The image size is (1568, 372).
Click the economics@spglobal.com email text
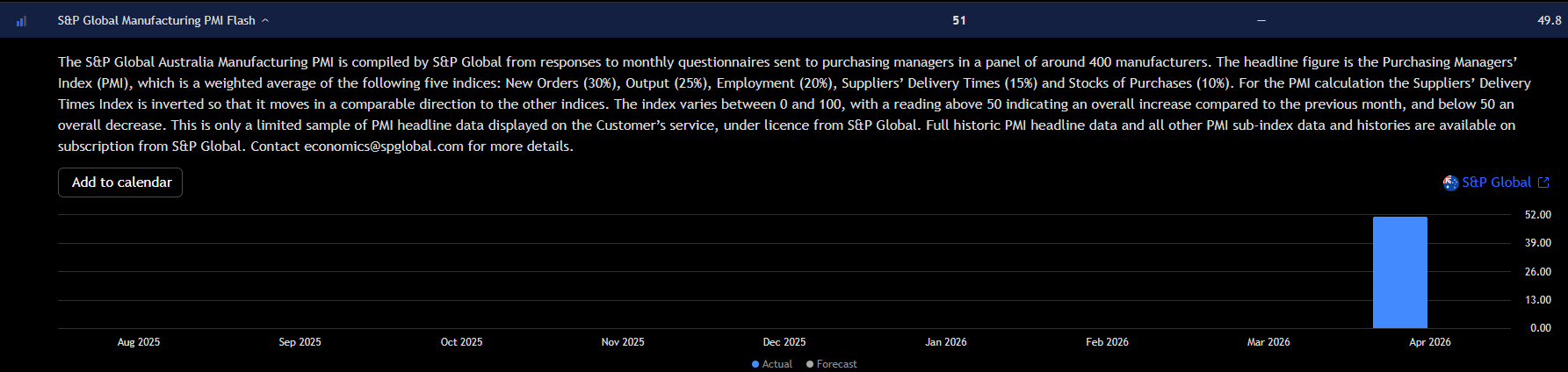click(383, 147)
